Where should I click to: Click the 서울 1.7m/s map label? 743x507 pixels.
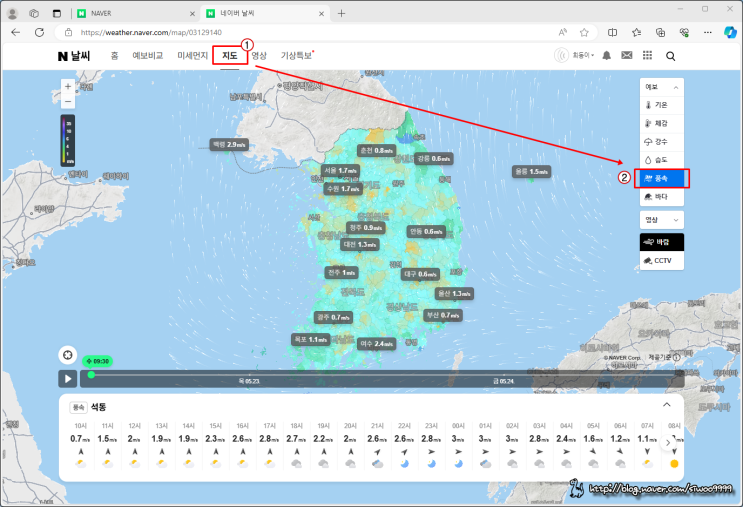(341, 171)
